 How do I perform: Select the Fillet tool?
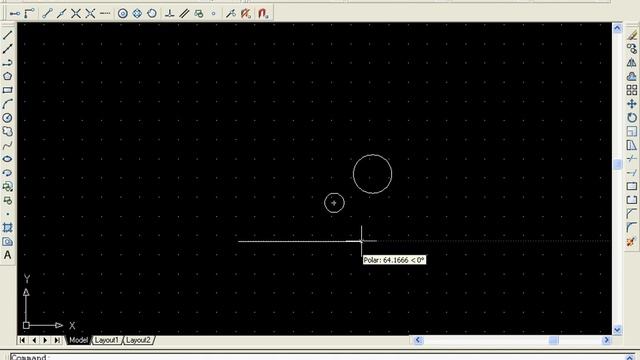tap(632, 228)
